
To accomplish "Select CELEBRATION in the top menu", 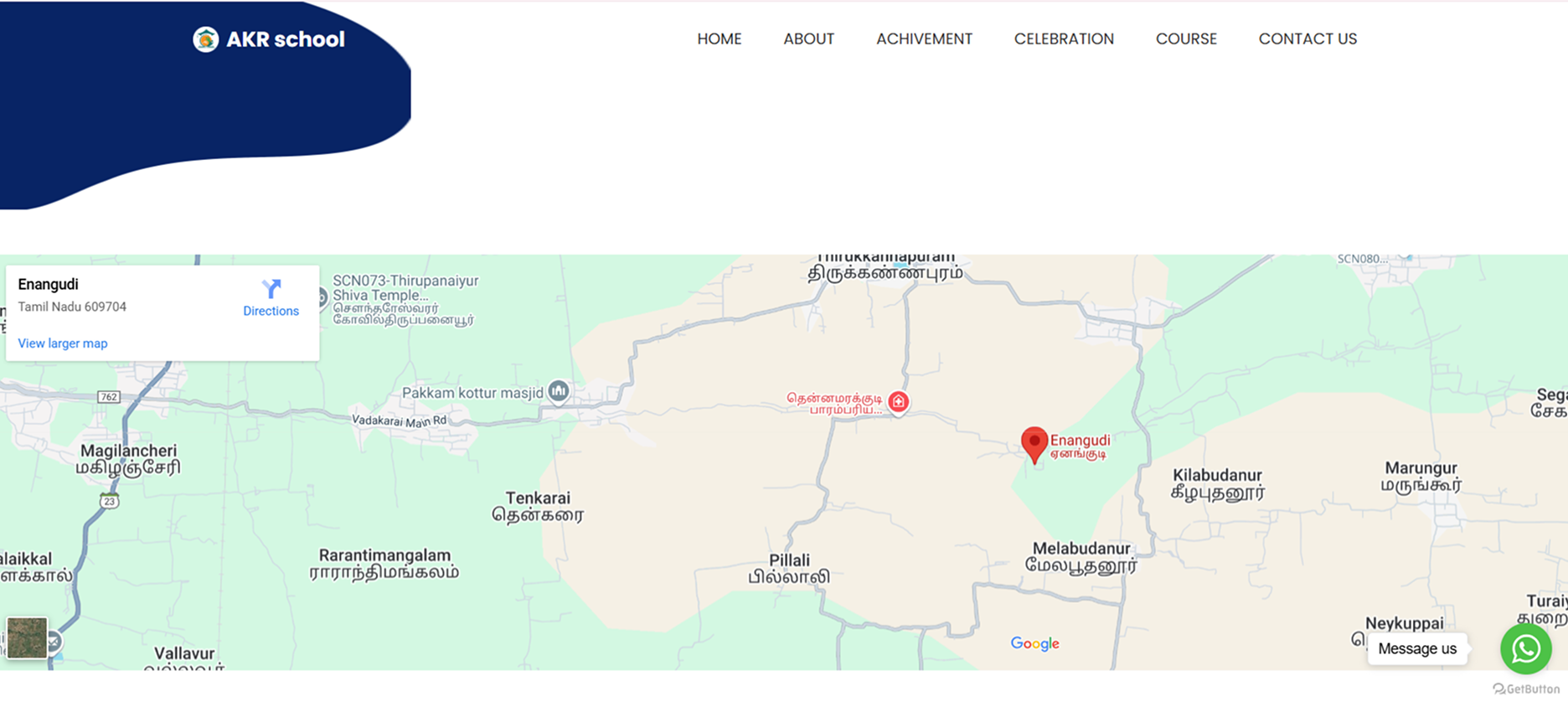I will pos(1064,39).
